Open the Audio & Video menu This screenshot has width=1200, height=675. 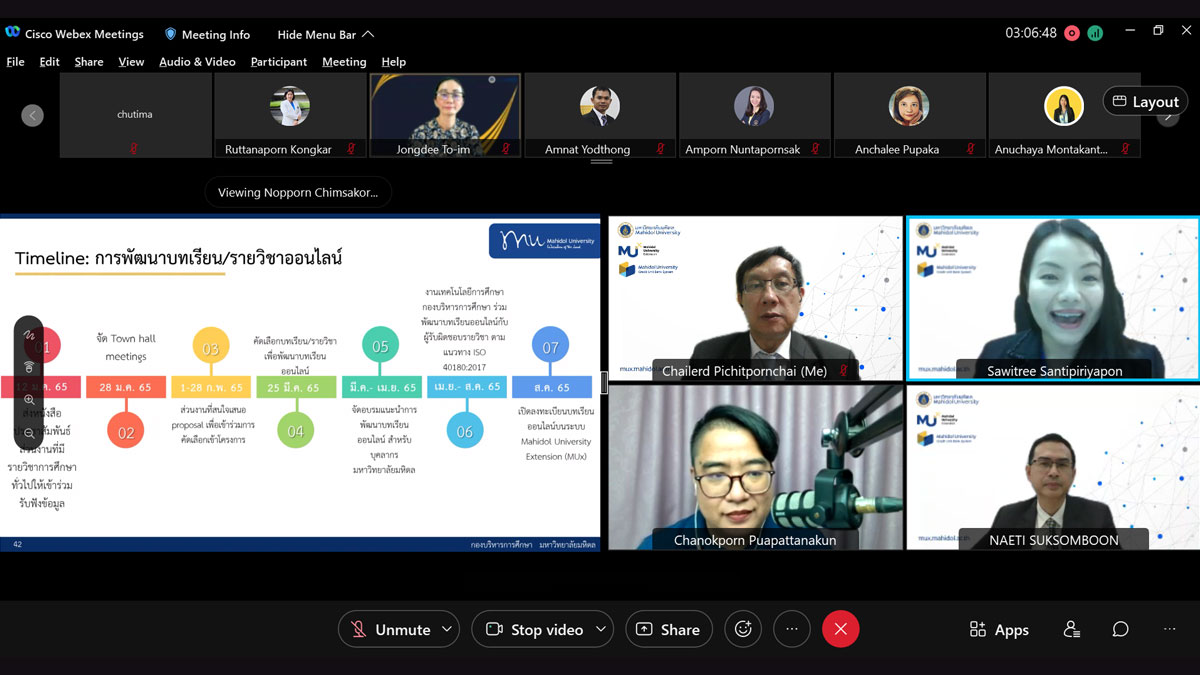pos(197,62)
